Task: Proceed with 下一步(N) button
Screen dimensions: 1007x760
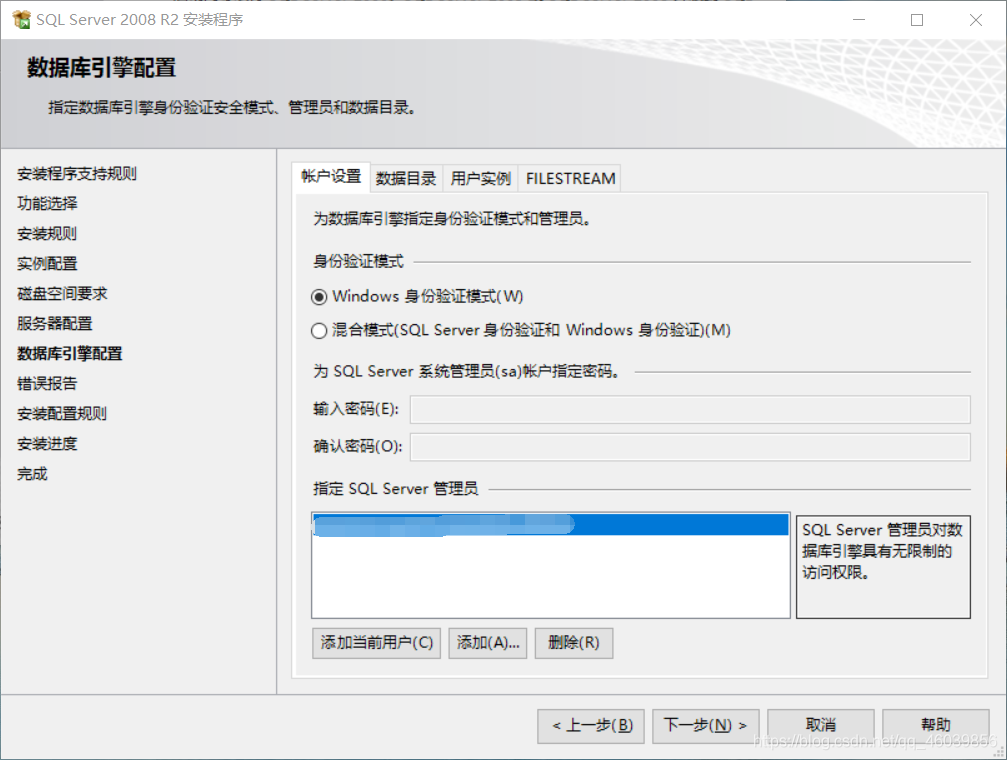Action: click(x=706, y=726)
